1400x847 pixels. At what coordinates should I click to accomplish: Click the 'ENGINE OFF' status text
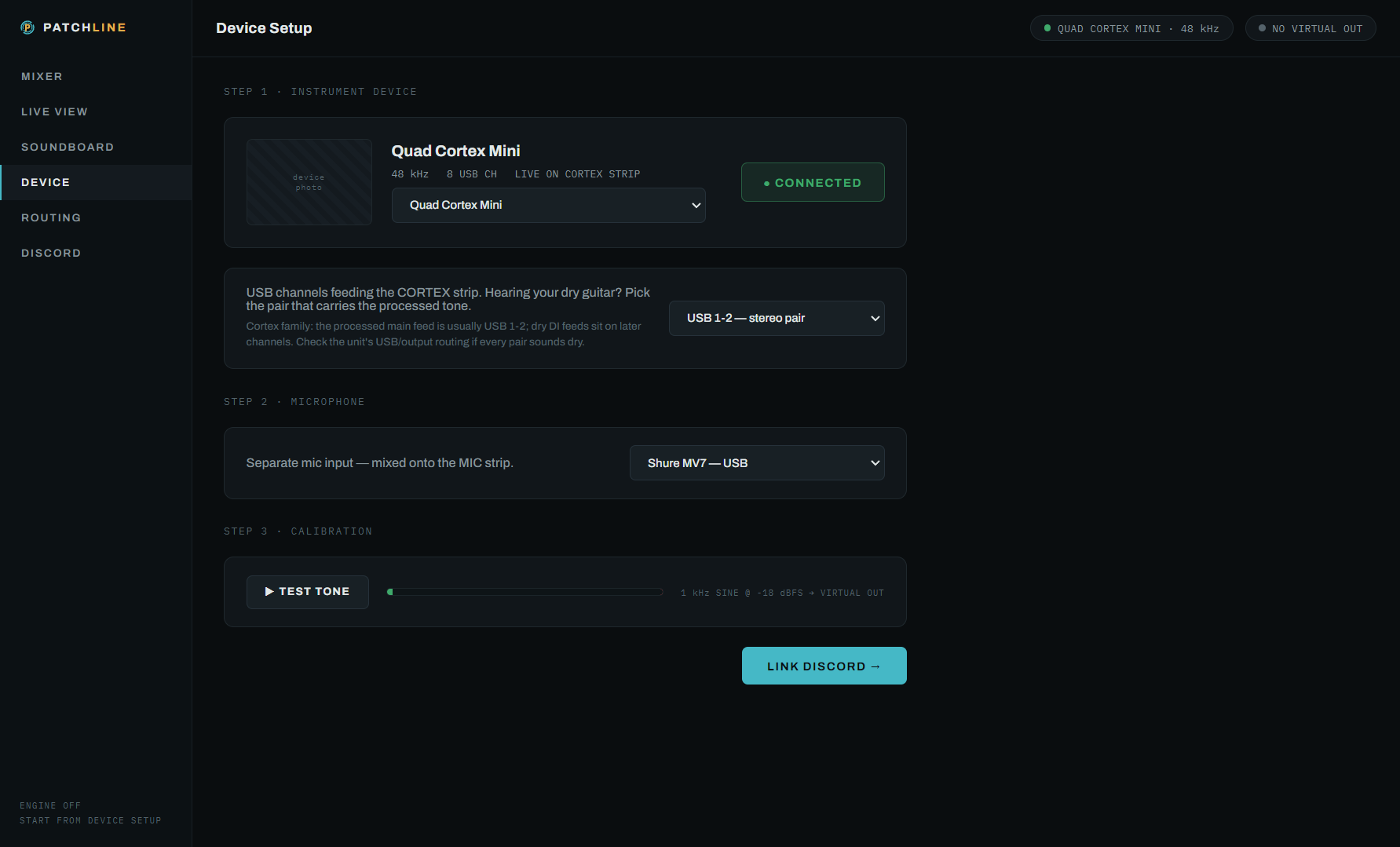click(x=50, y=805)
